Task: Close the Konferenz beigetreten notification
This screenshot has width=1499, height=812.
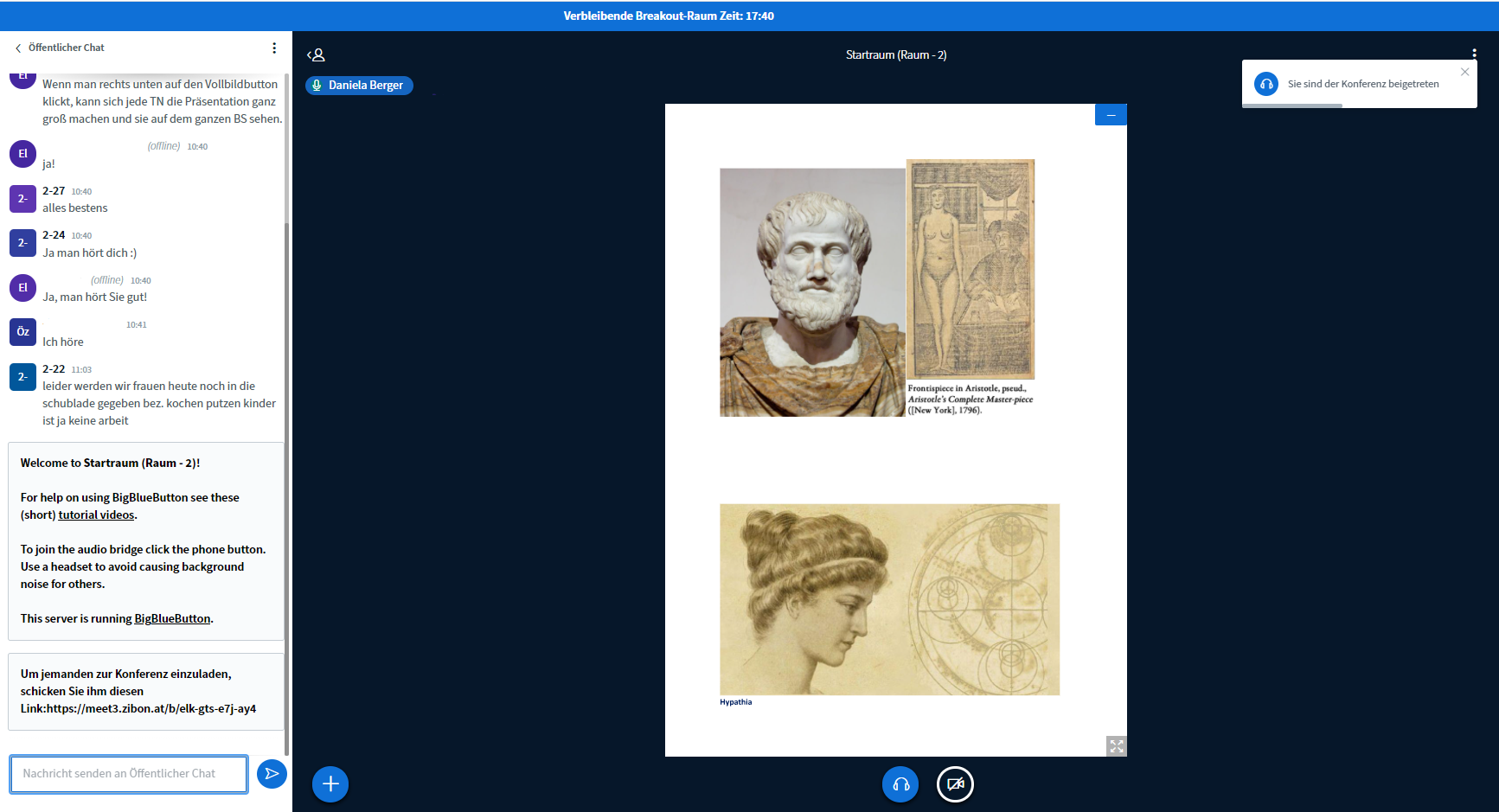Action: (1464, 72)
